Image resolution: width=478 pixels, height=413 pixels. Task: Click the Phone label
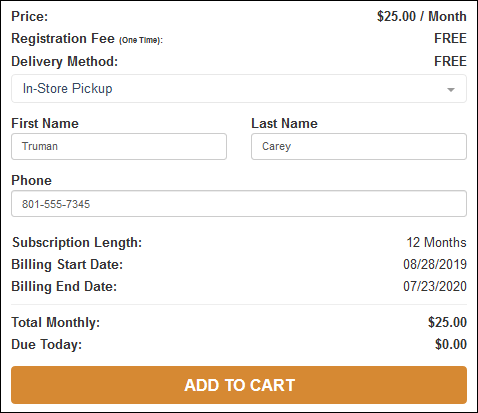[32, 180]
